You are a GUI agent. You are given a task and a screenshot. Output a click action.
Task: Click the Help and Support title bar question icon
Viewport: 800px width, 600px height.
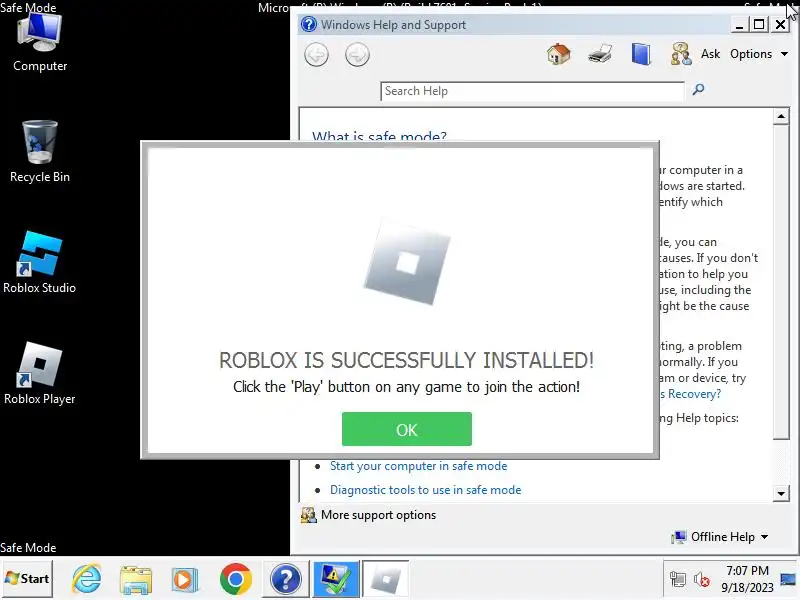point(309,24)
